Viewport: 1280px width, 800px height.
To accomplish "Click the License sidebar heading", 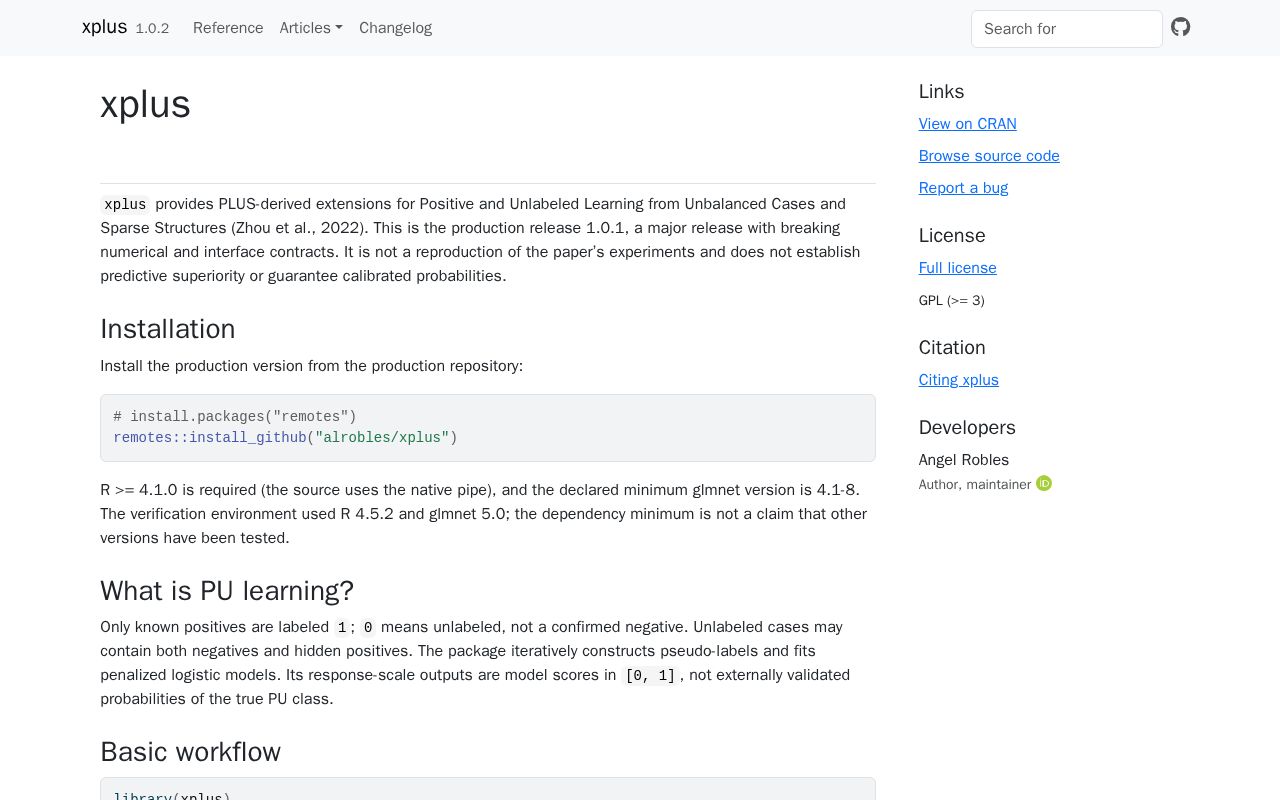I will pos(952,235).
